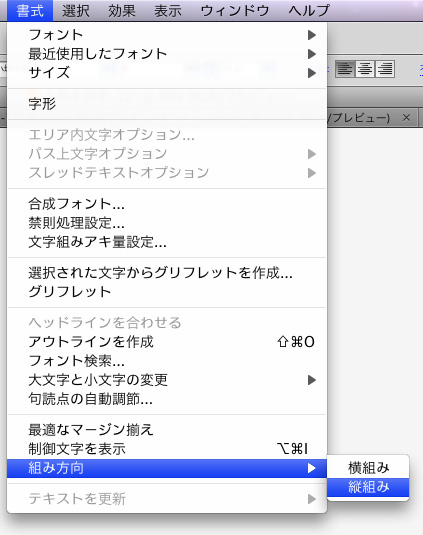This screenshot has height=535, width=423.
Task: Open the 効果 menu
Action: coord(122,11)
